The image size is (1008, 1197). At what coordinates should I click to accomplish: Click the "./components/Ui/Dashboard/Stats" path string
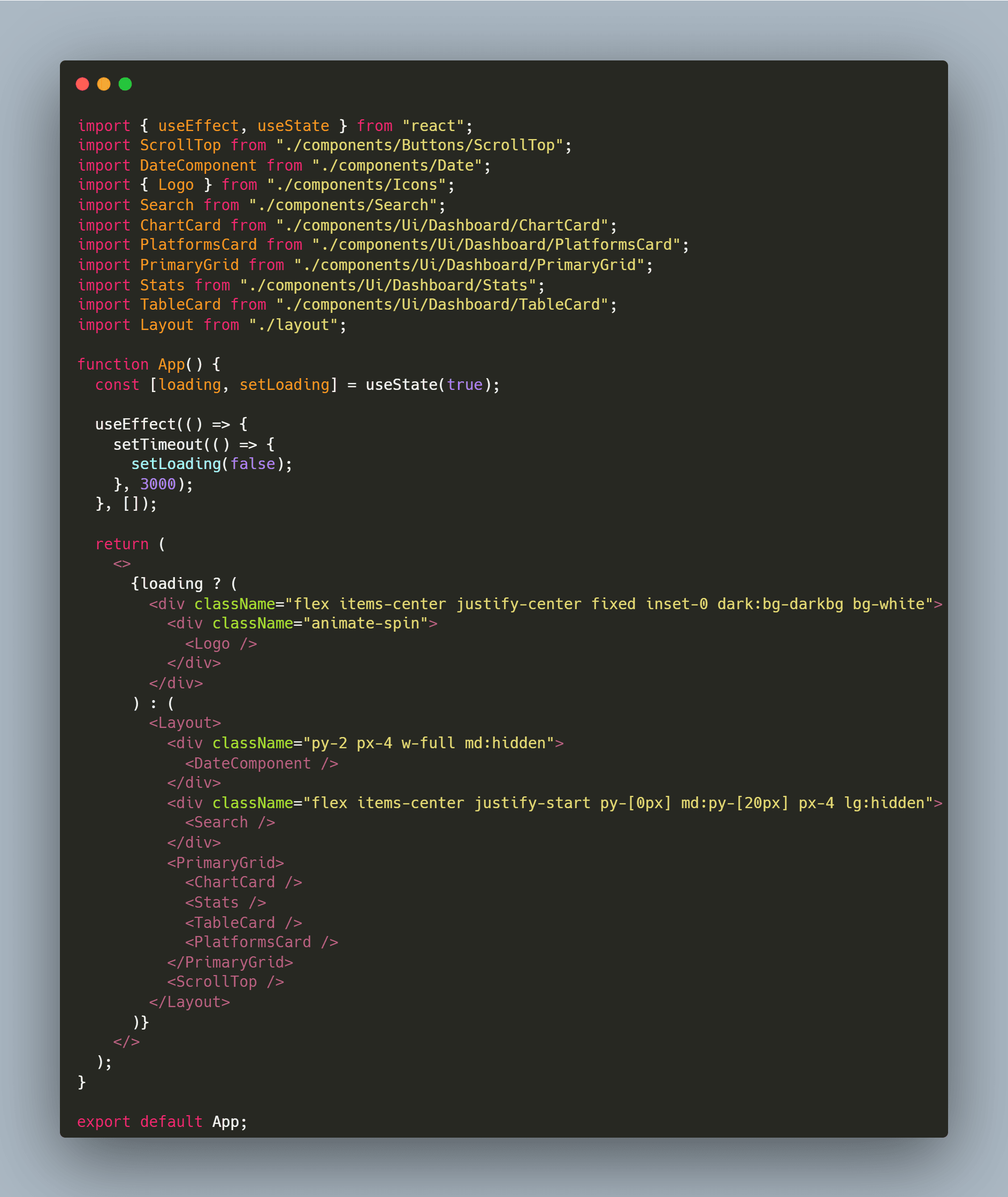click(x=388, y=285)
